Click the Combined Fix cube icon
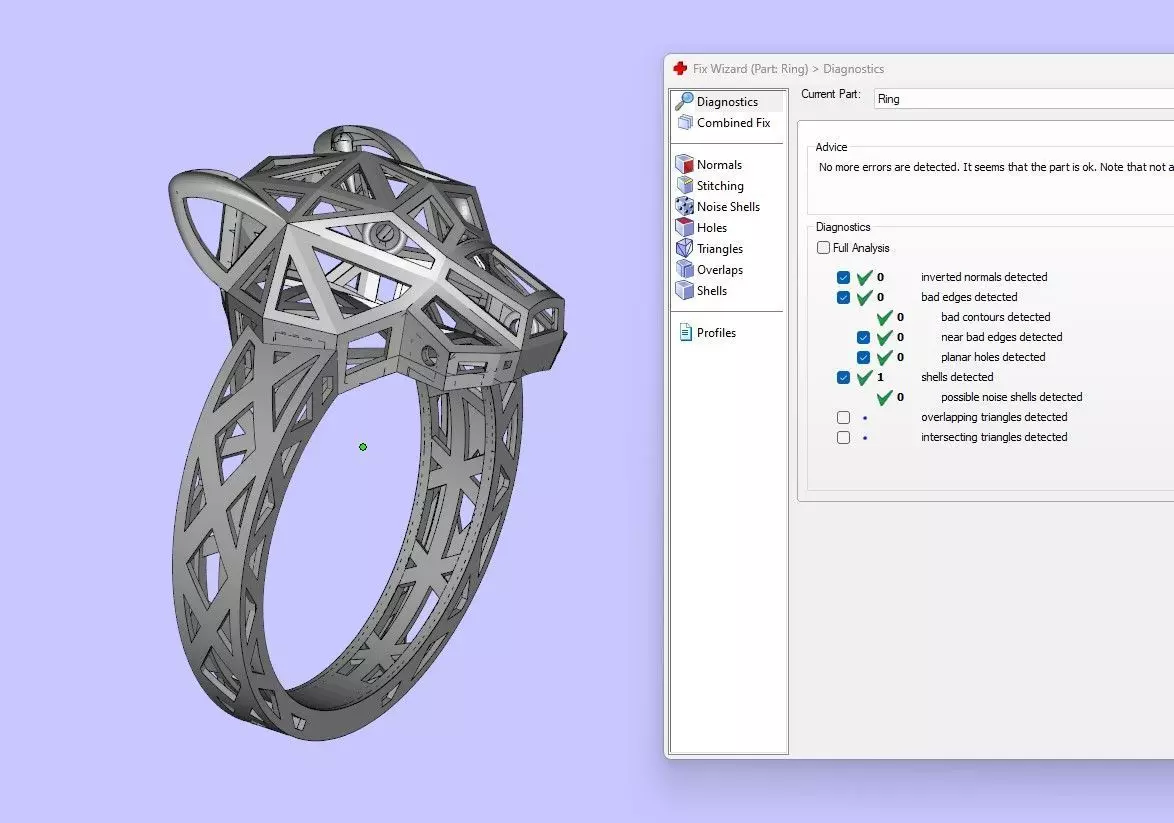1174x823 pixels. click(x=684, y=122)
